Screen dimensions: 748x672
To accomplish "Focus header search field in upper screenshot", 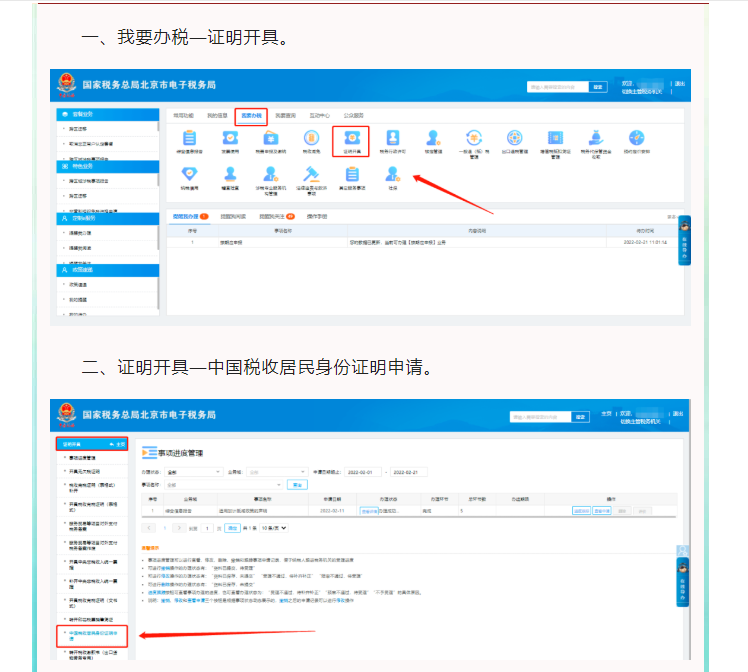I will (558, 87).
